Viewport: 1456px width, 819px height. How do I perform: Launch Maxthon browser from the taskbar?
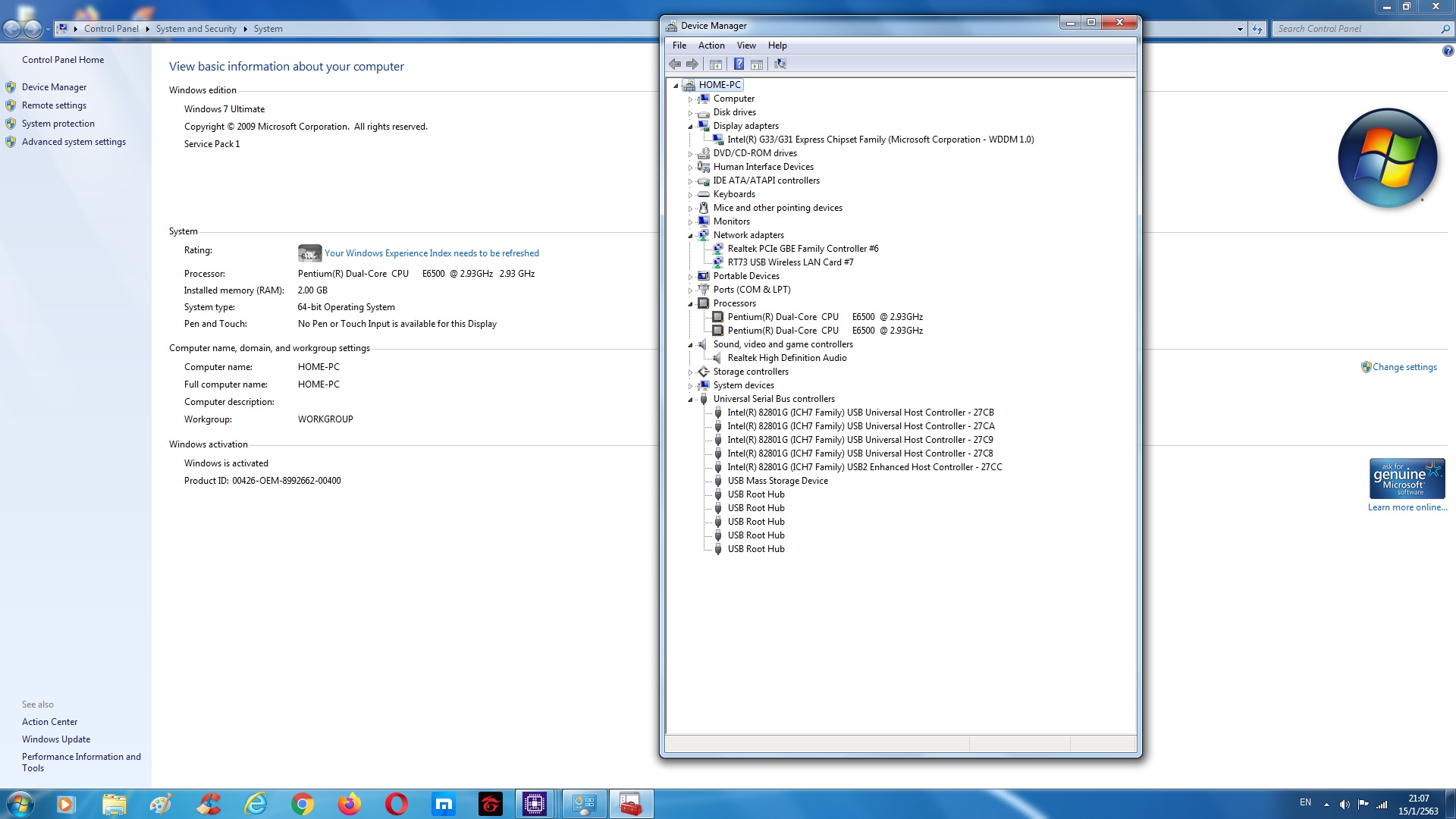pyautogui.click(x=444, y=804)
